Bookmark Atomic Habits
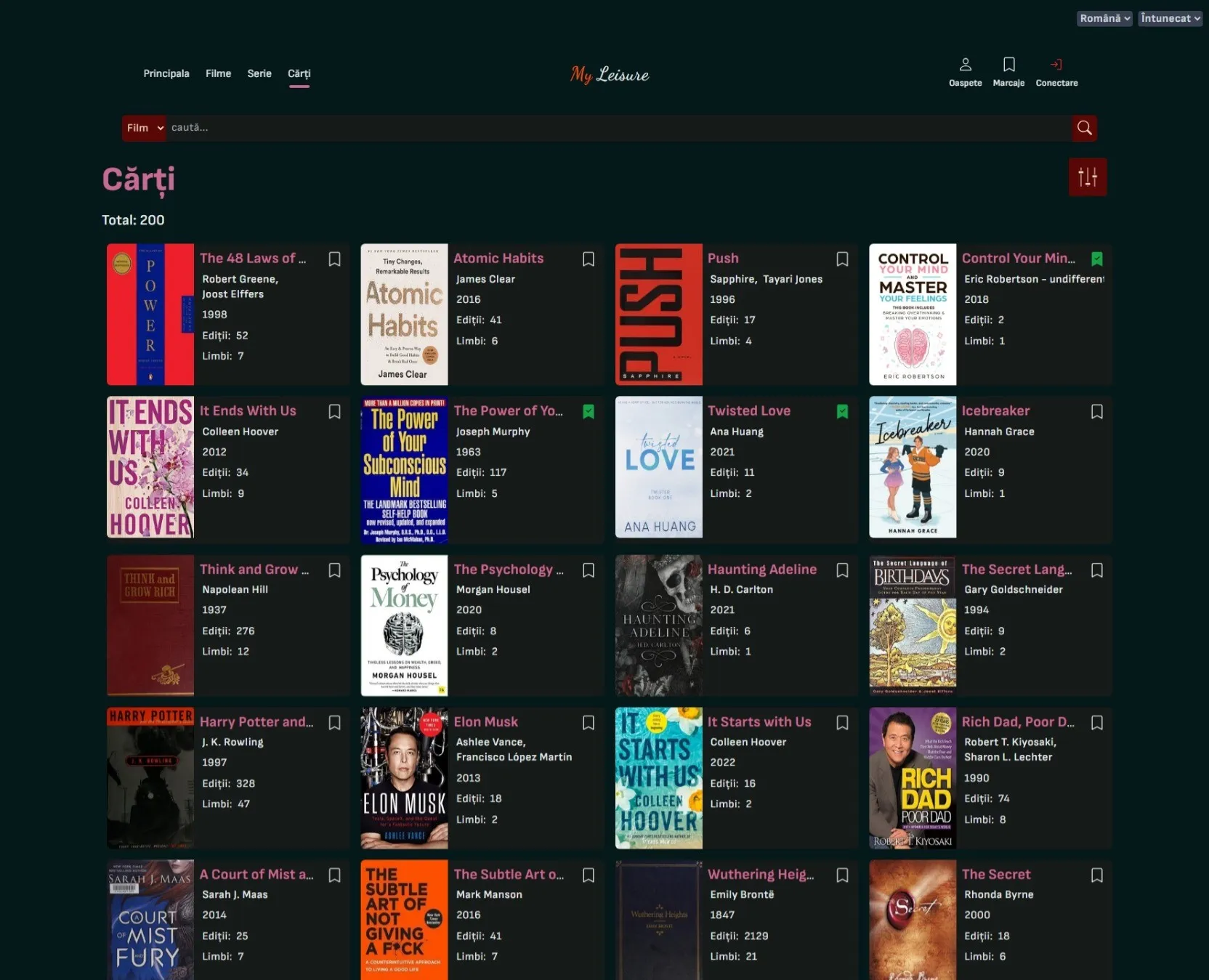 tap(589, 259)
